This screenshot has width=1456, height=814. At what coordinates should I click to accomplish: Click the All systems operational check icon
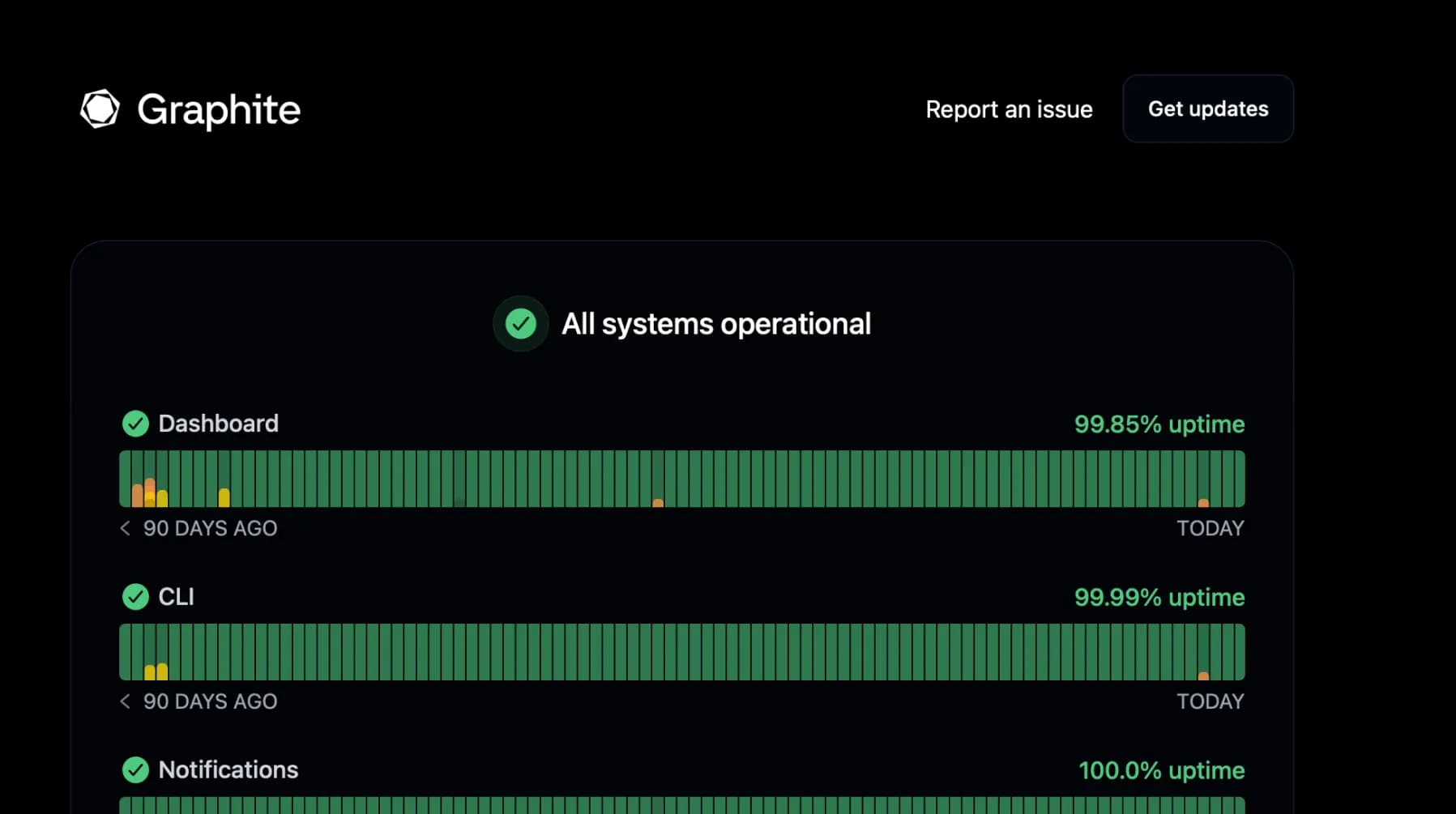[520, 324]
